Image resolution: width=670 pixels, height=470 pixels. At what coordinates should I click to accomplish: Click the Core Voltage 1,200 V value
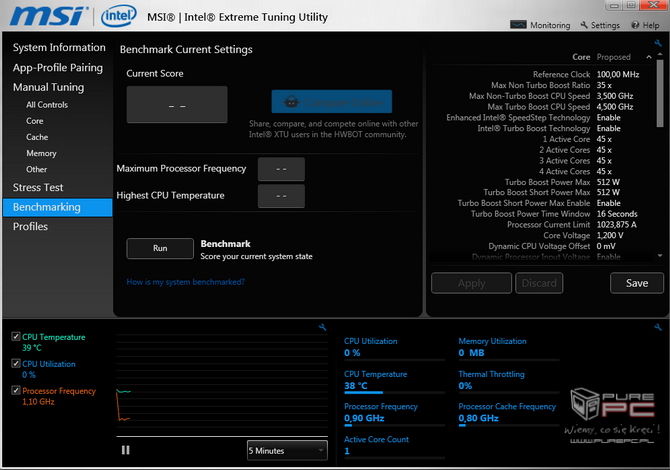point(610,235)
